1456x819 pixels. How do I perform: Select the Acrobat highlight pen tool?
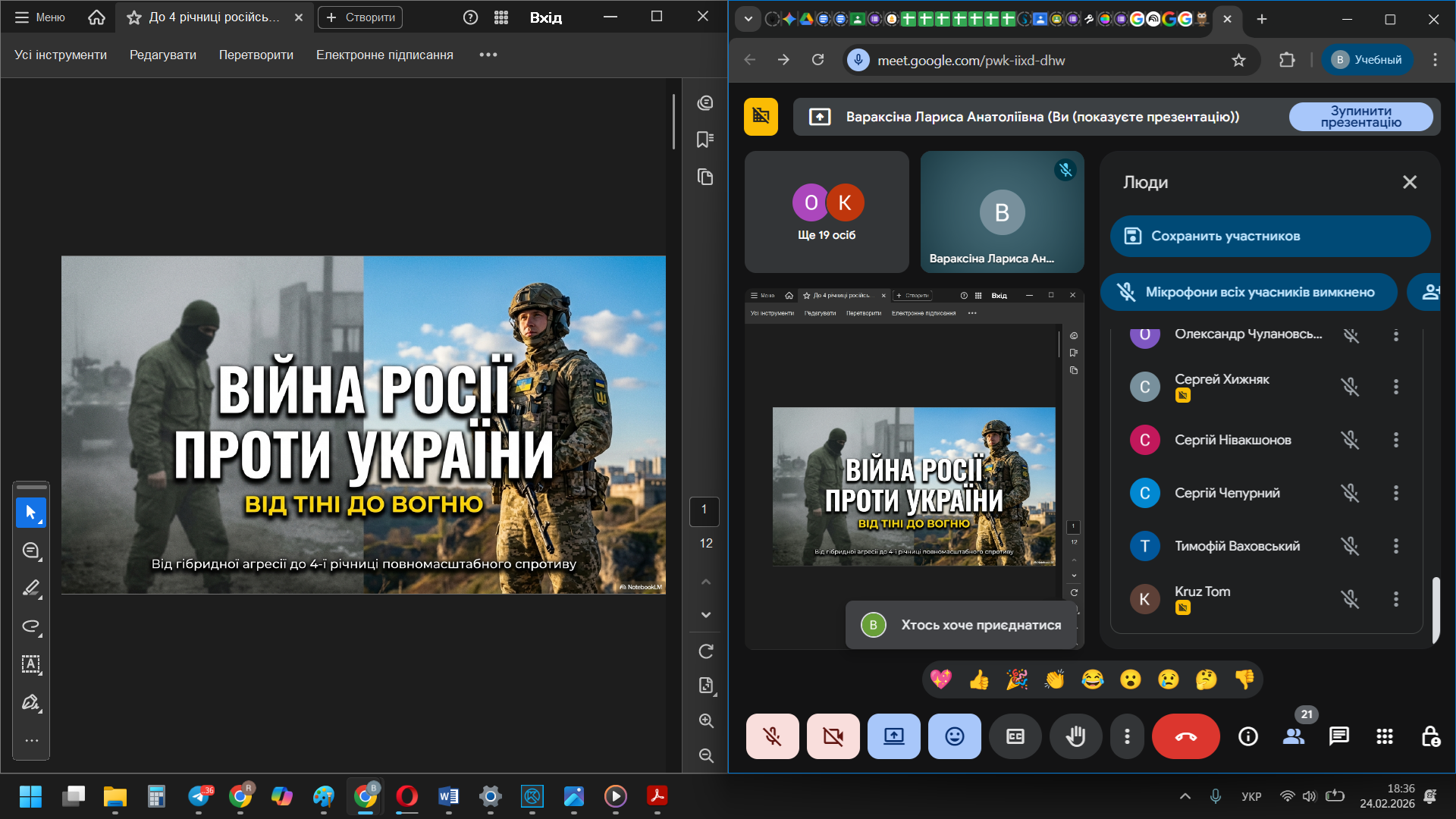pyautogui.click(x=31, y=588)
